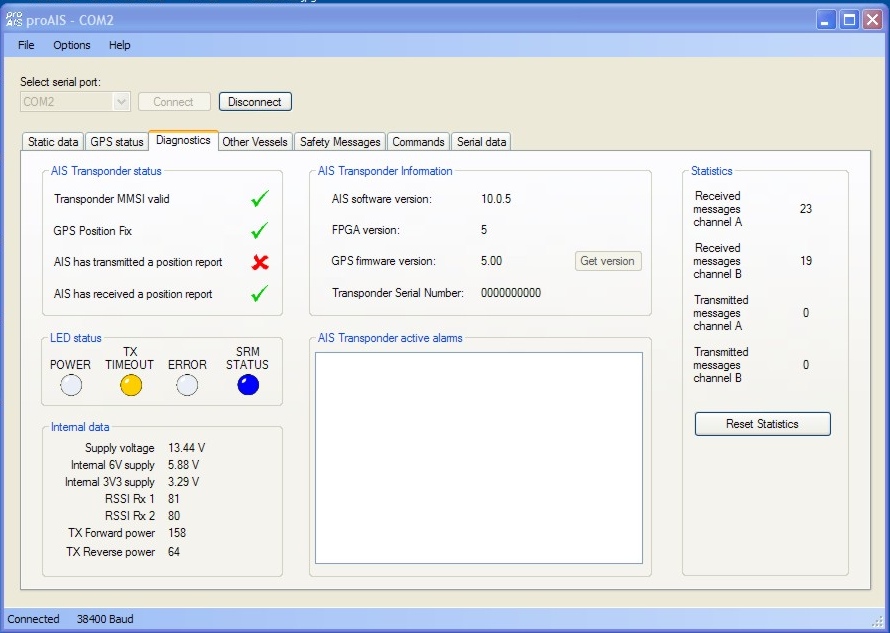The width and height of the screenshot is (890, 633).
Task: Open the File menu
Action: pos(26,45)
